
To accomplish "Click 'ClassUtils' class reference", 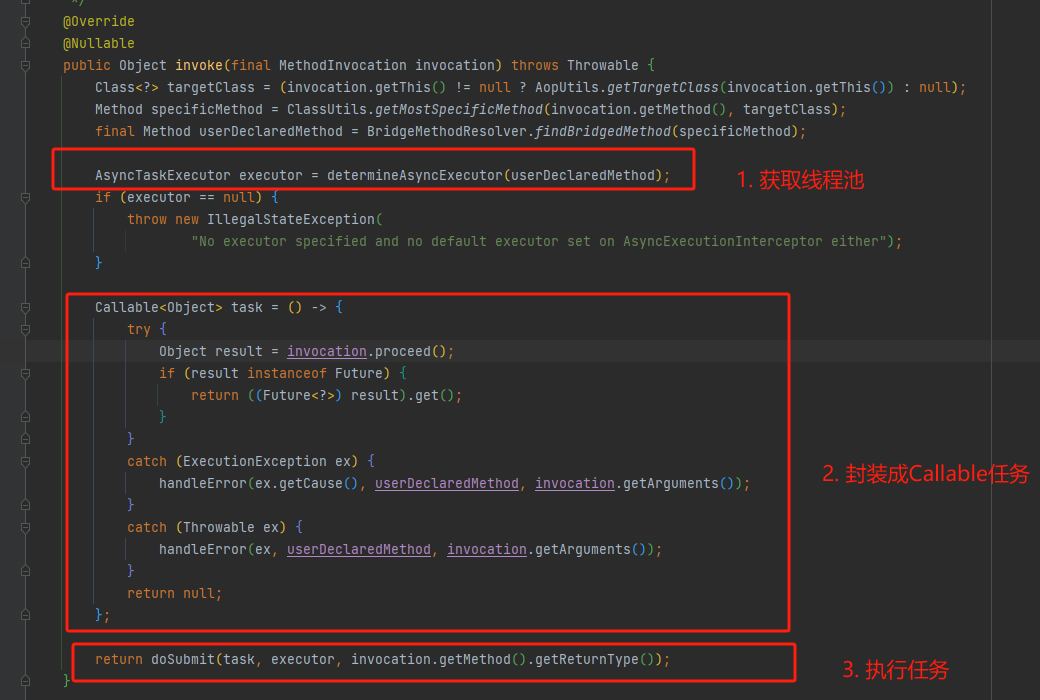I will pos(327,109).
